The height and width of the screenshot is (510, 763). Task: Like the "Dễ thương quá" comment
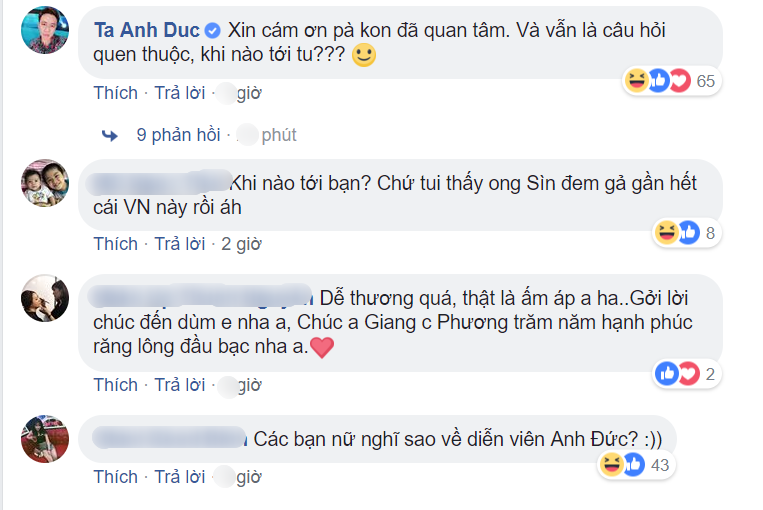pyautogui.click(x=115, y=385)
